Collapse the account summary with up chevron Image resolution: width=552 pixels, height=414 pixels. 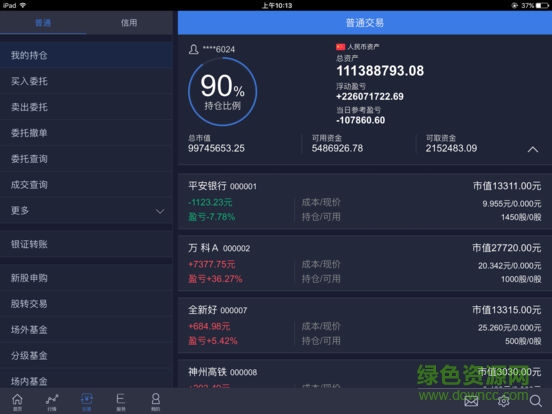pyautogui.click(x=533, y=149)
